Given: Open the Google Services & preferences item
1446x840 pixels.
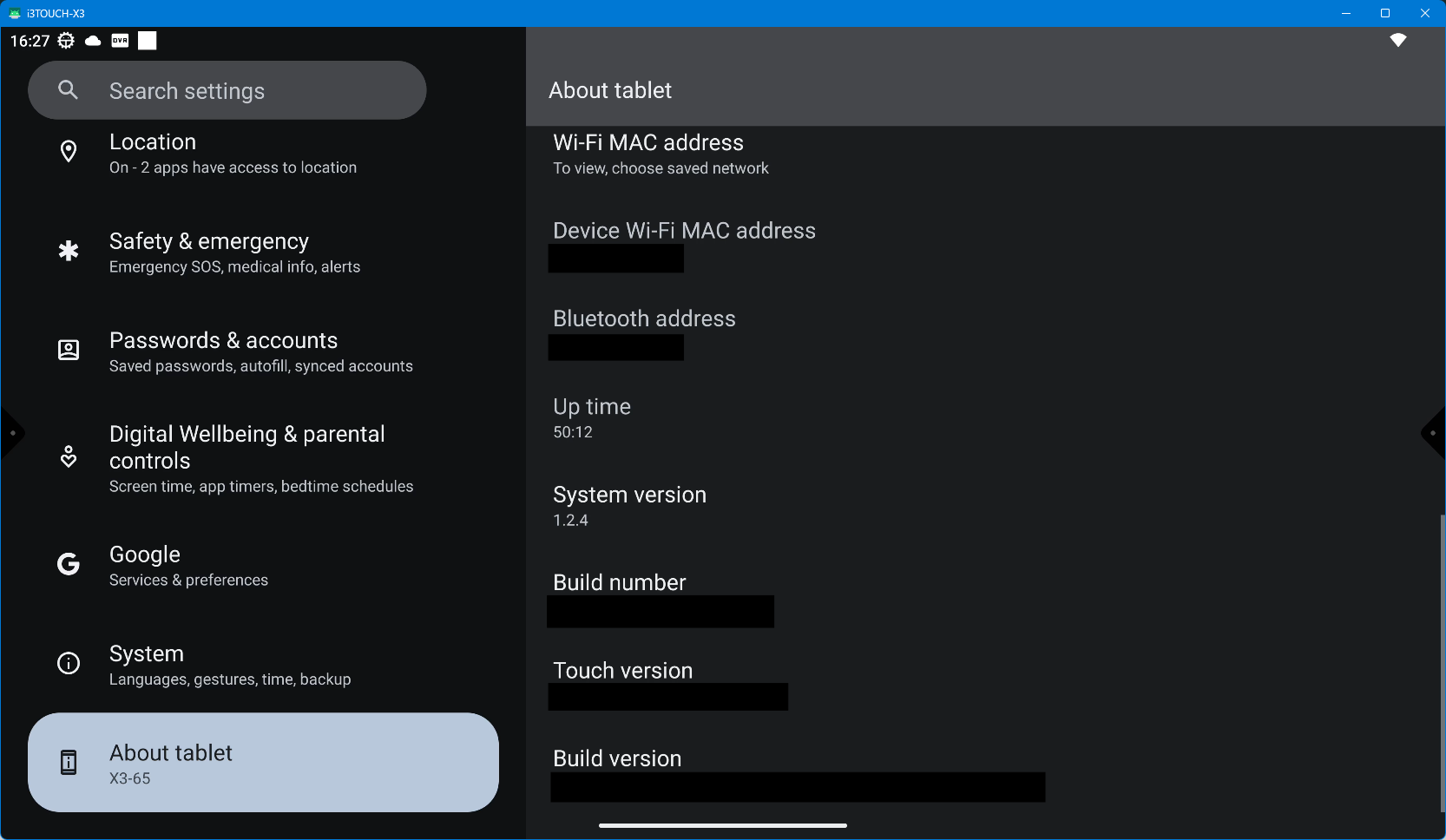Looking at the screenshot, I should tap(188, 565).
